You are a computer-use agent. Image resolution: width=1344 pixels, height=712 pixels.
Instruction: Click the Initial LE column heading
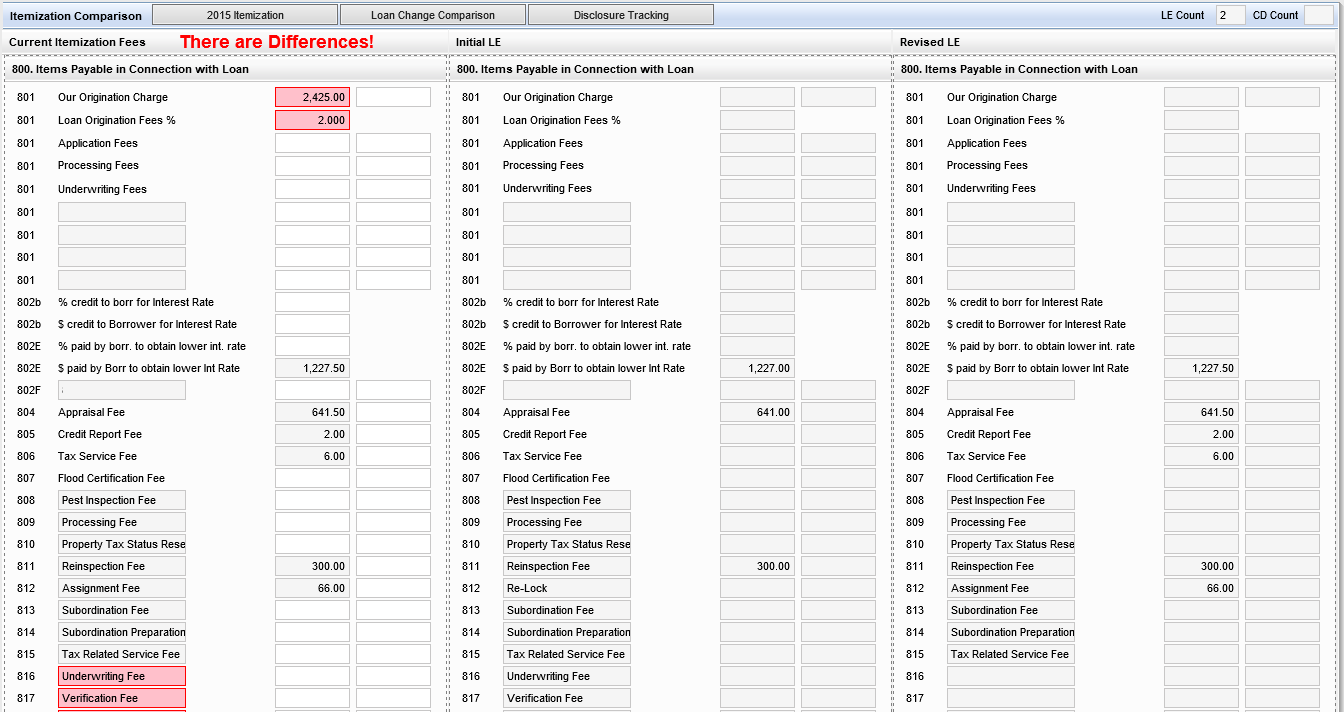(478, 42)
